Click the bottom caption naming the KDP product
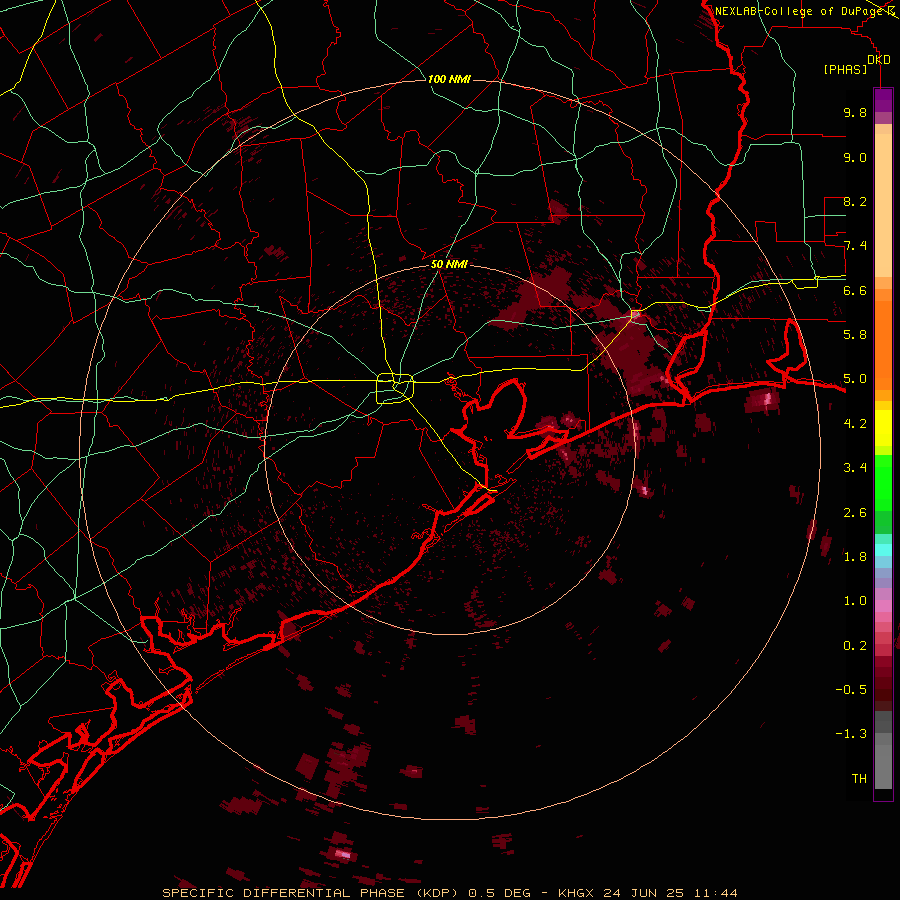The width and height of the screenshot is (900, 900). pos(450,893)
